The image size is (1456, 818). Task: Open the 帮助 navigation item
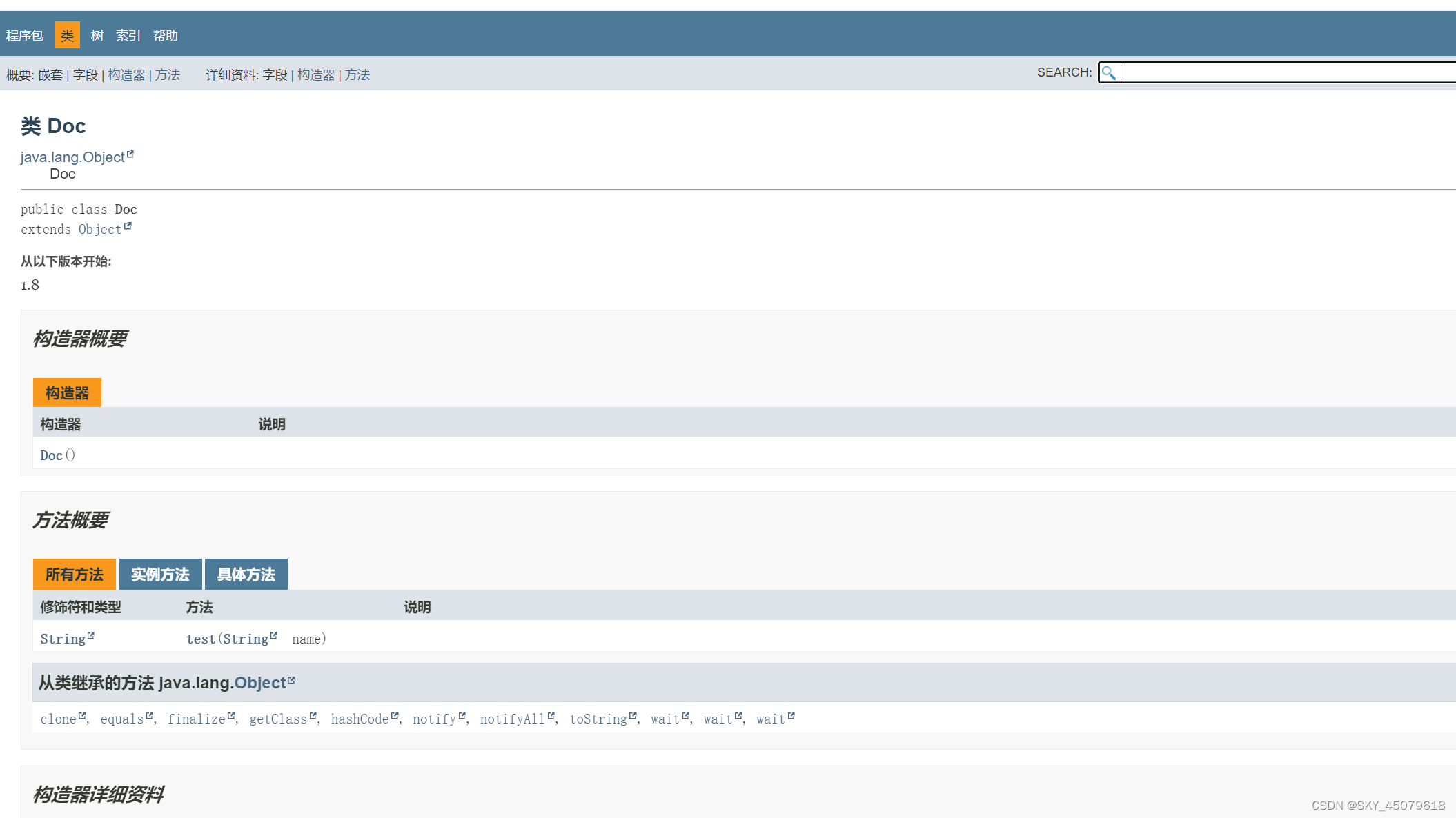166,35
